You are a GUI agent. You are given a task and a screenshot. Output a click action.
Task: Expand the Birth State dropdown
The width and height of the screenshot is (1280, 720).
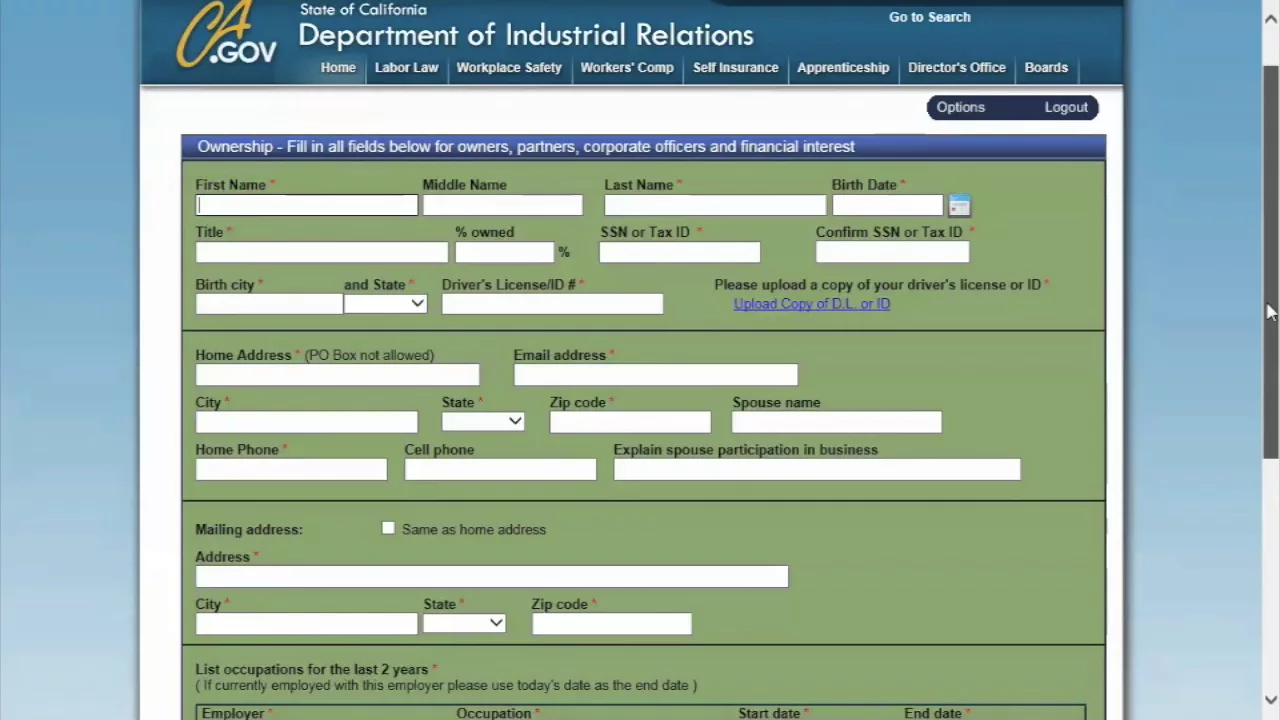coord(385,303)
